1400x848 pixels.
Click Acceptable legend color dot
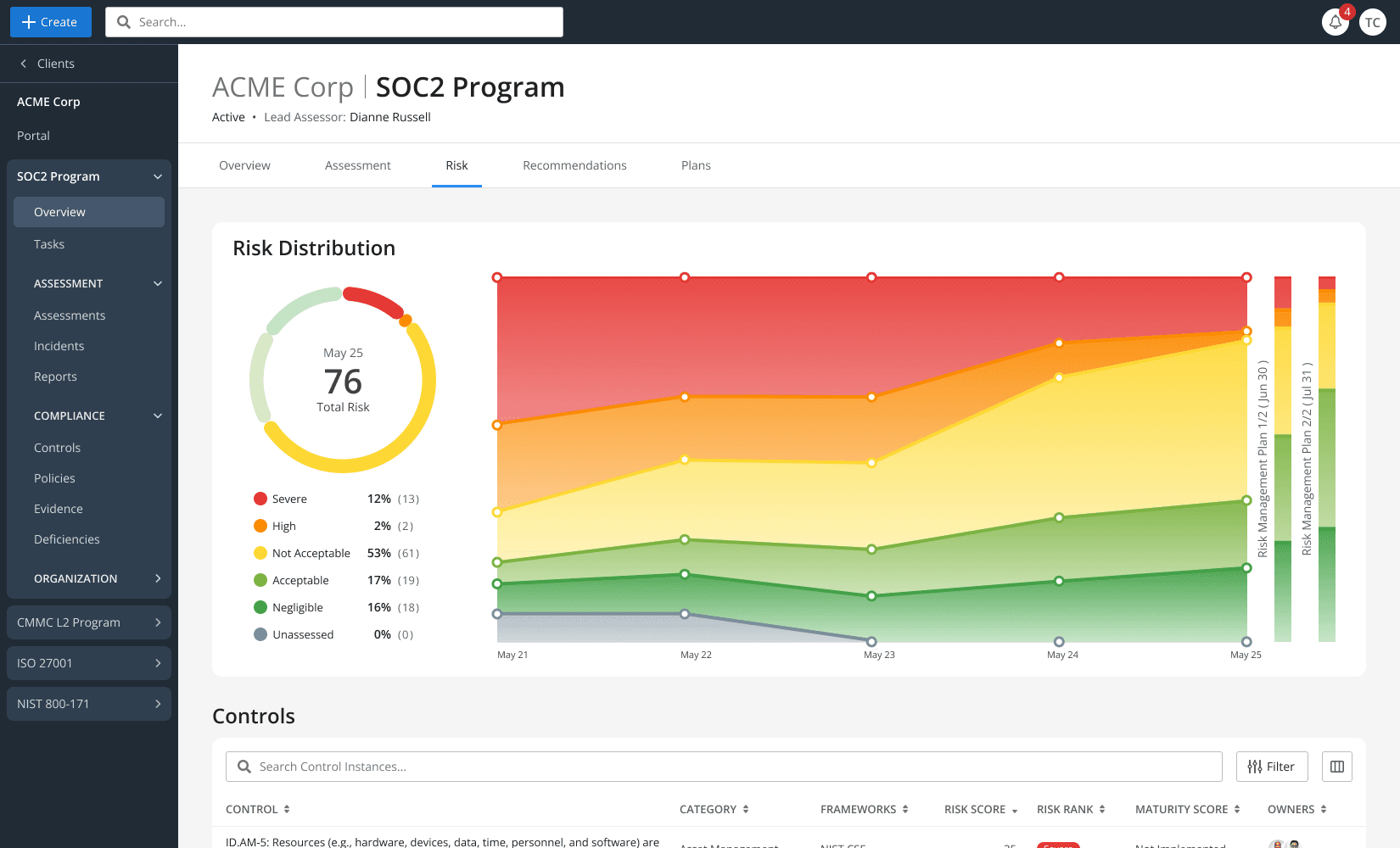pyautogui.click(x=260, y=580)
